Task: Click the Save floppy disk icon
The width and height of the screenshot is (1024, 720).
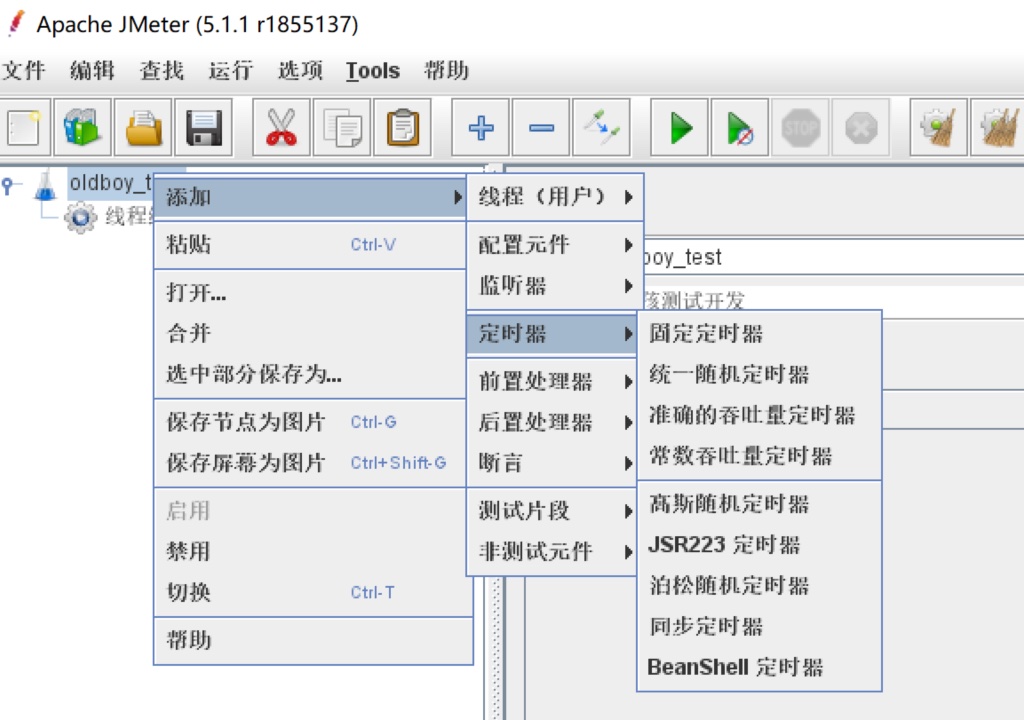Action: point(204,128)
